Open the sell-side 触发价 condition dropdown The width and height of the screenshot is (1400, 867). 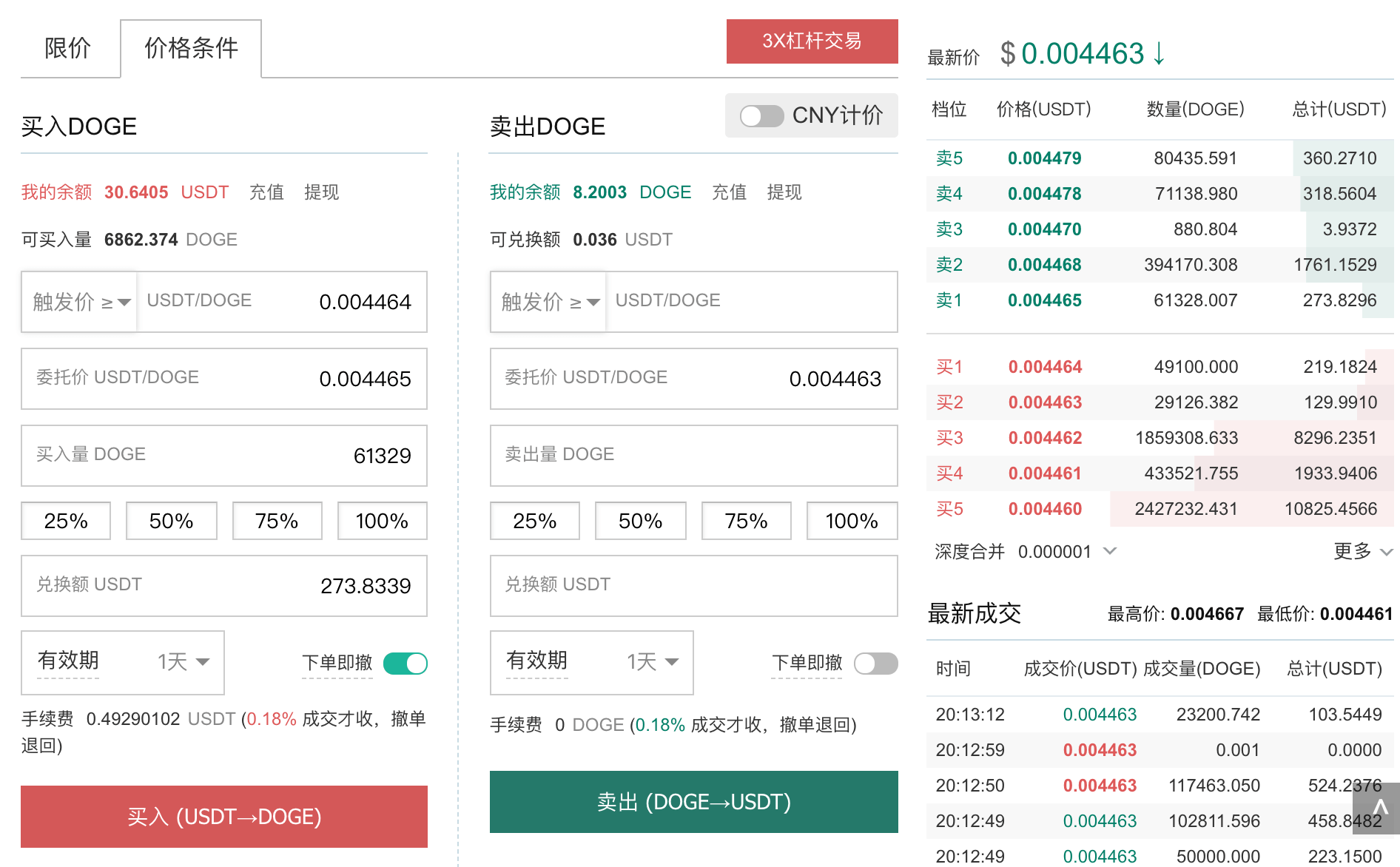point(548,302)
